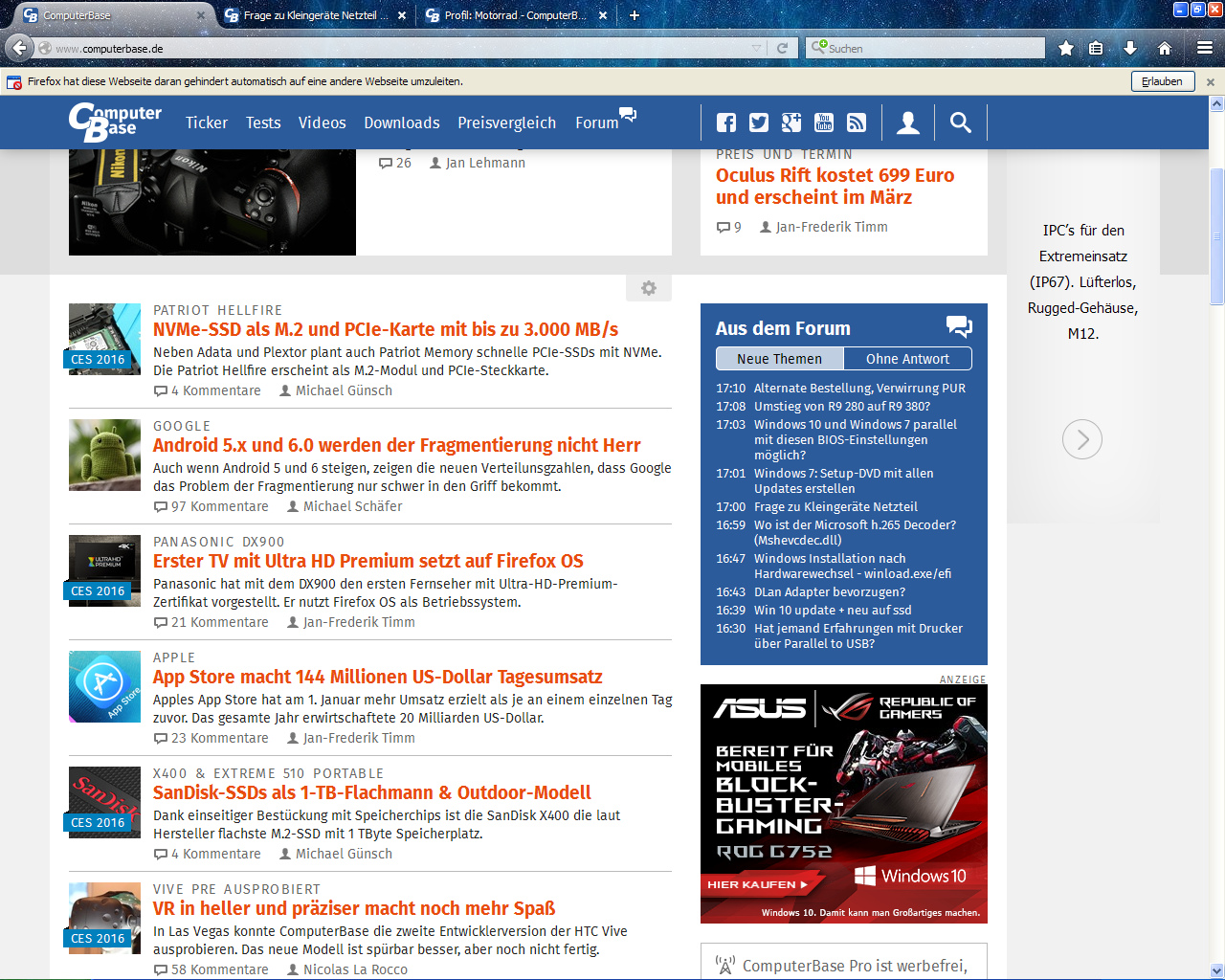
Task: Open Android Fragmentierung article headline
Action: (397, 445)
